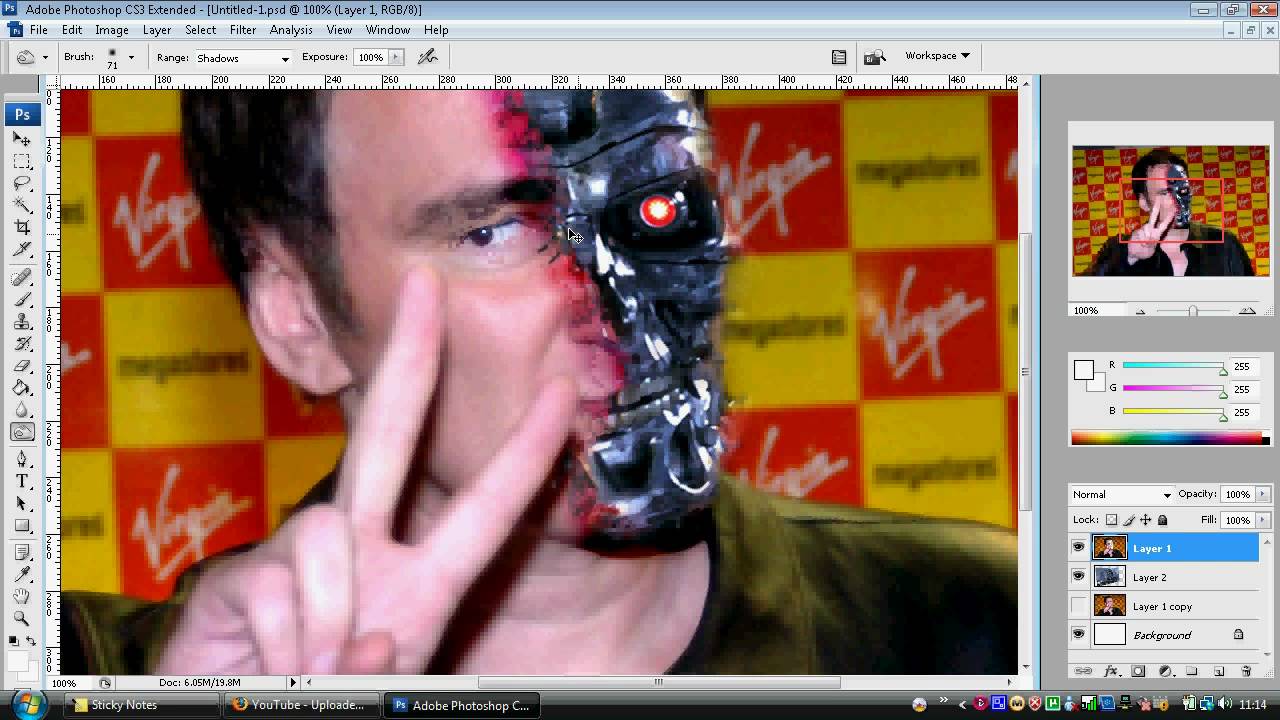Toggle lock all
This screenshot has height=720, width=1280.
click(1162, 520)
